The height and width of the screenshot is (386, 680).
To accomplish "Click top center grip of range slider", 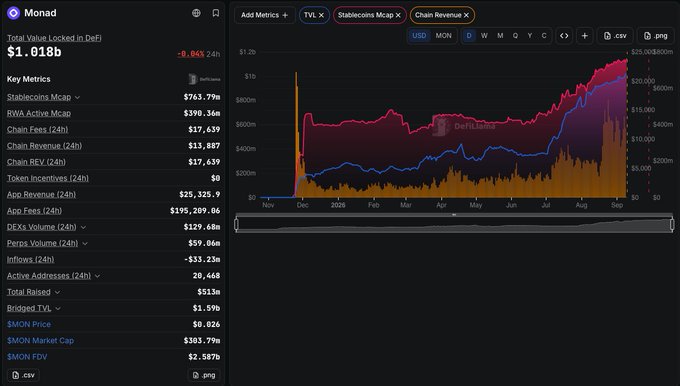I will [454, 215].
